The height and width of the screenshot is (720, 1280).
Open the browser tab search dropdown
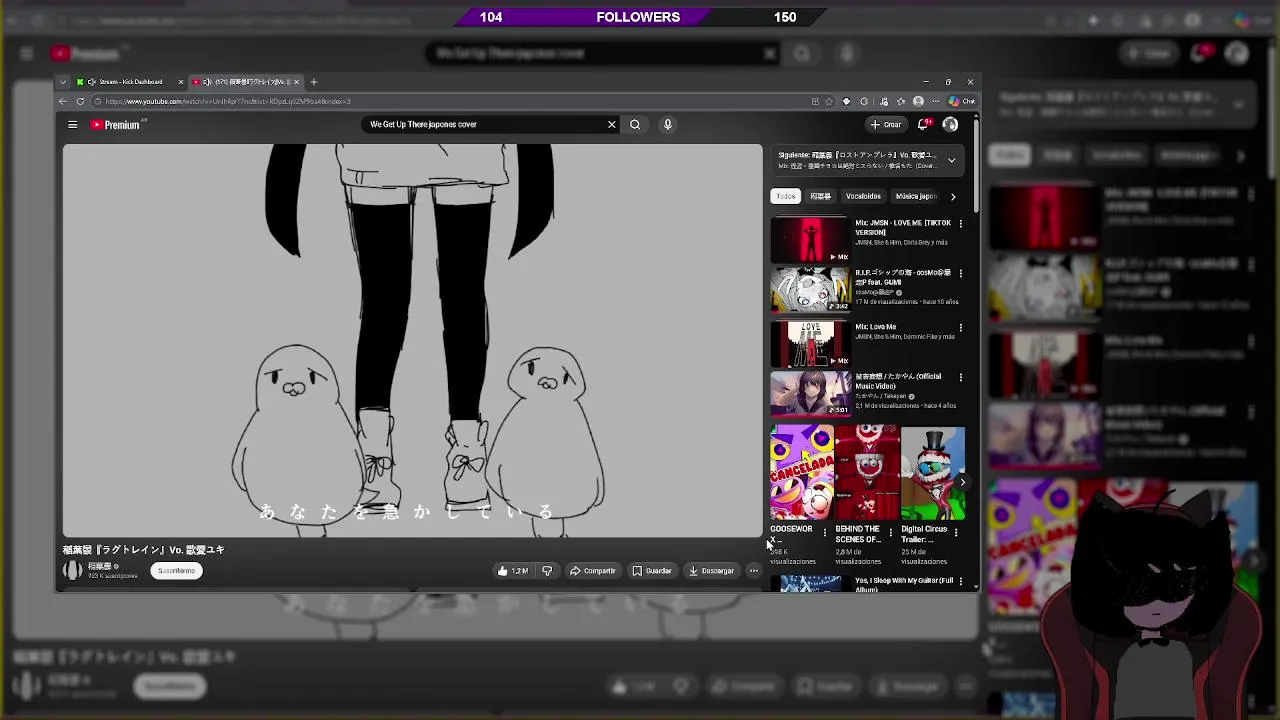(x=63, y=82)
